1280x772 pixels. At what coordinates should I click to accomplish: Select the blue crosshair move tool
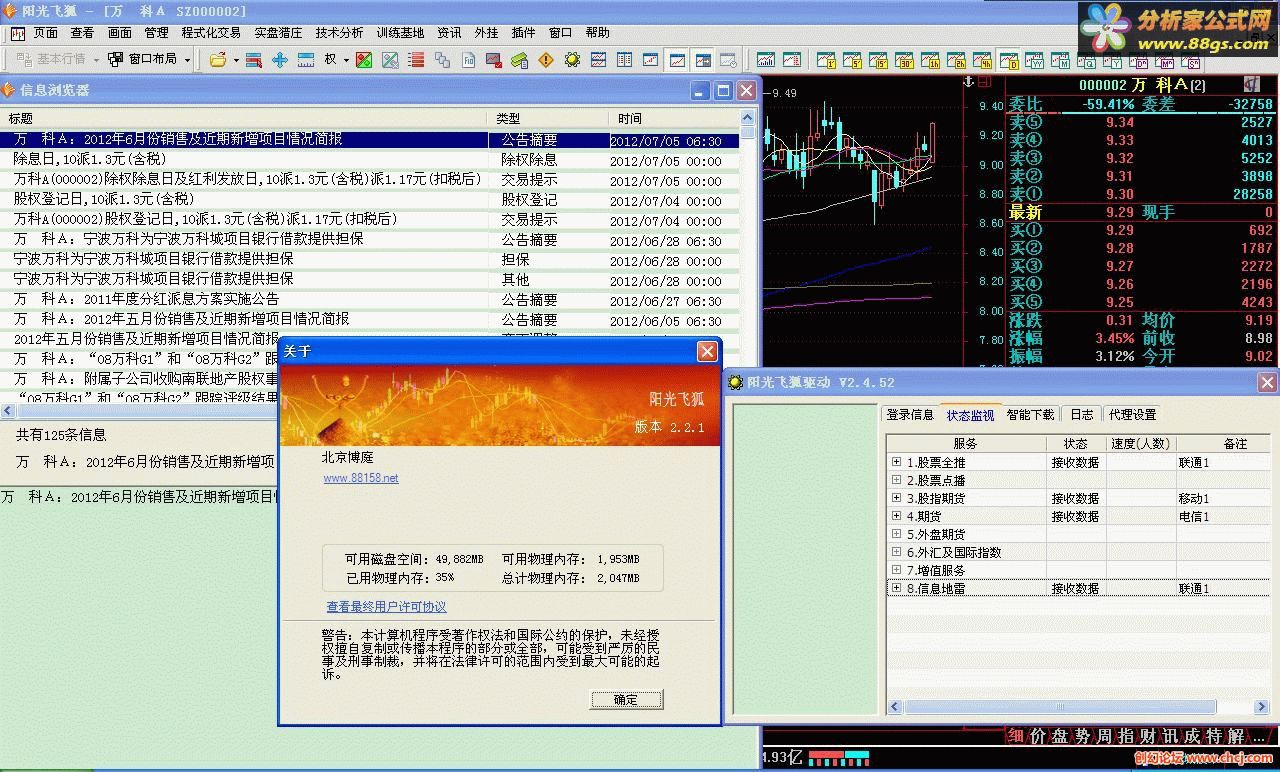click(x=280, y=60)
